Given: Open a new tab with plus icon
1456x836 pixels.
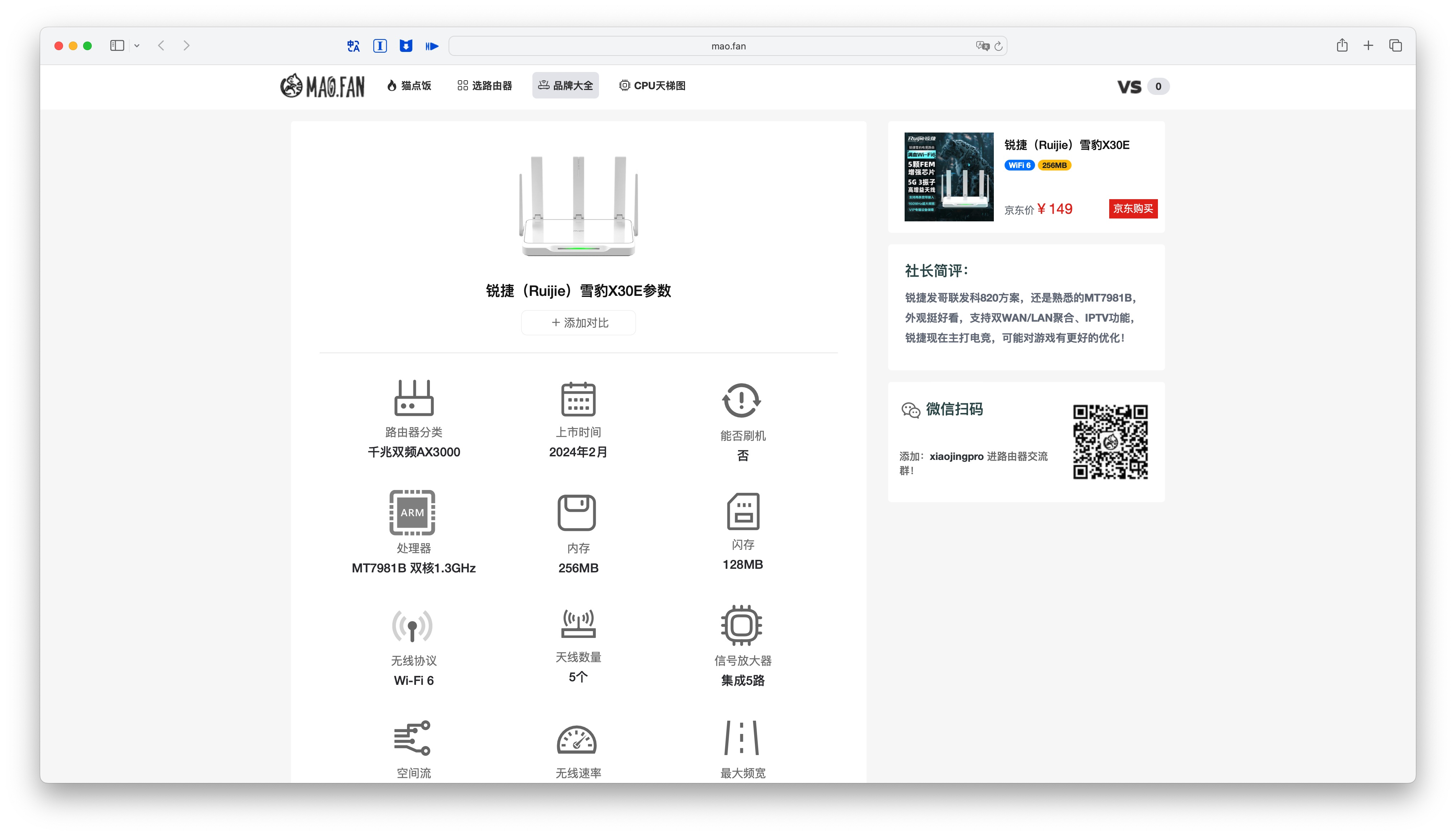Looking at the screenshot, I should point(1368,45).
